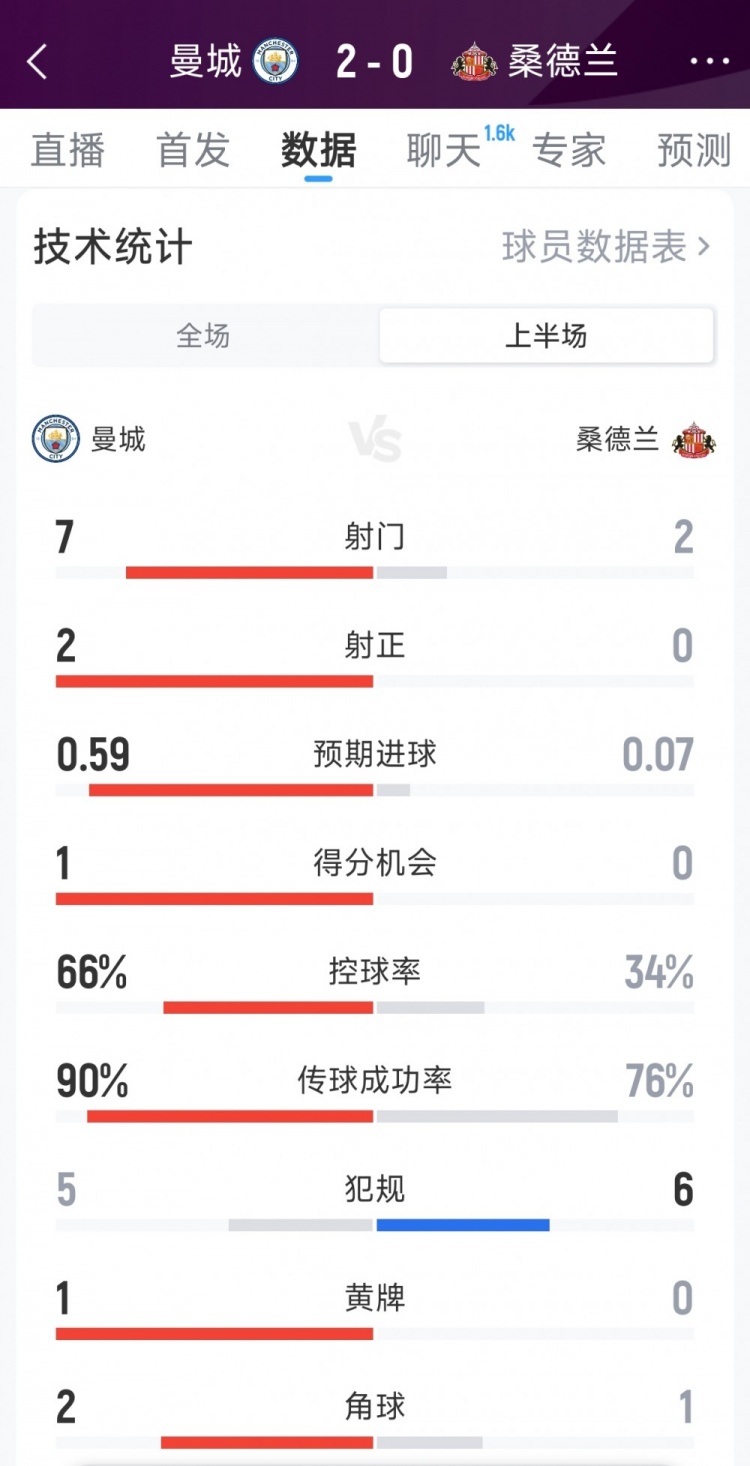Tap the 桑德兰 team name in header
Image resolution: width=750 pixels, height=1466 pixels.
pyautogui.click(x=563, y=62)
